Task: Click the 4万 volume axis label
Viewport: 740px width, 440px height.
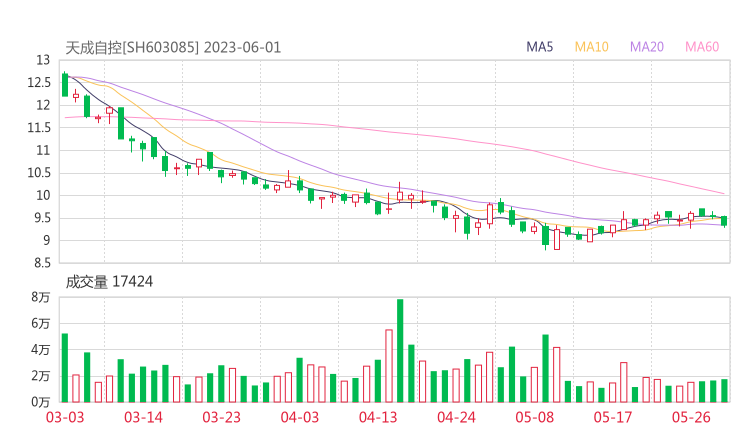Action: [x=41, y=350]
